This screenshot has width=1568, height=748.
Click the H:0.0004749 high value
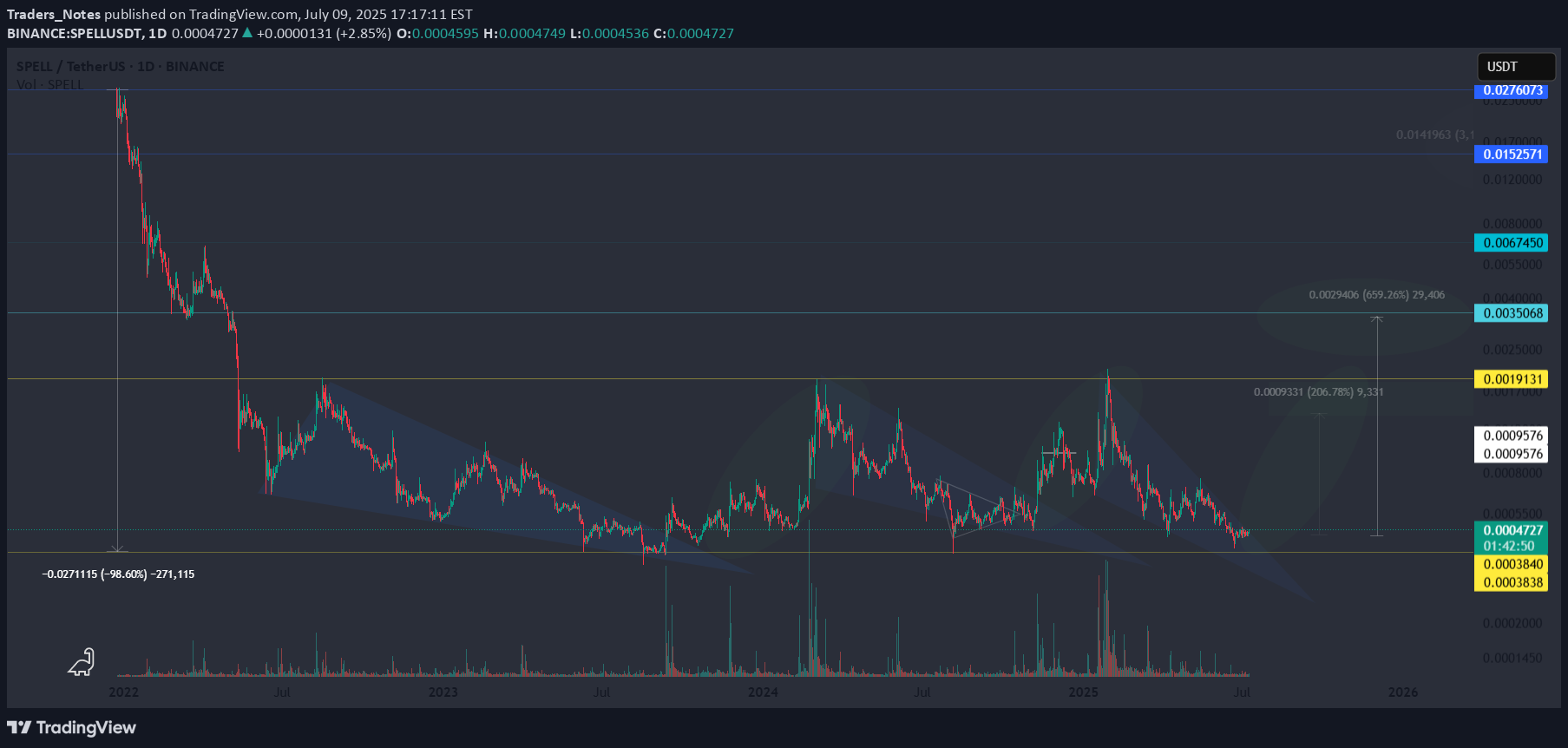524,34
